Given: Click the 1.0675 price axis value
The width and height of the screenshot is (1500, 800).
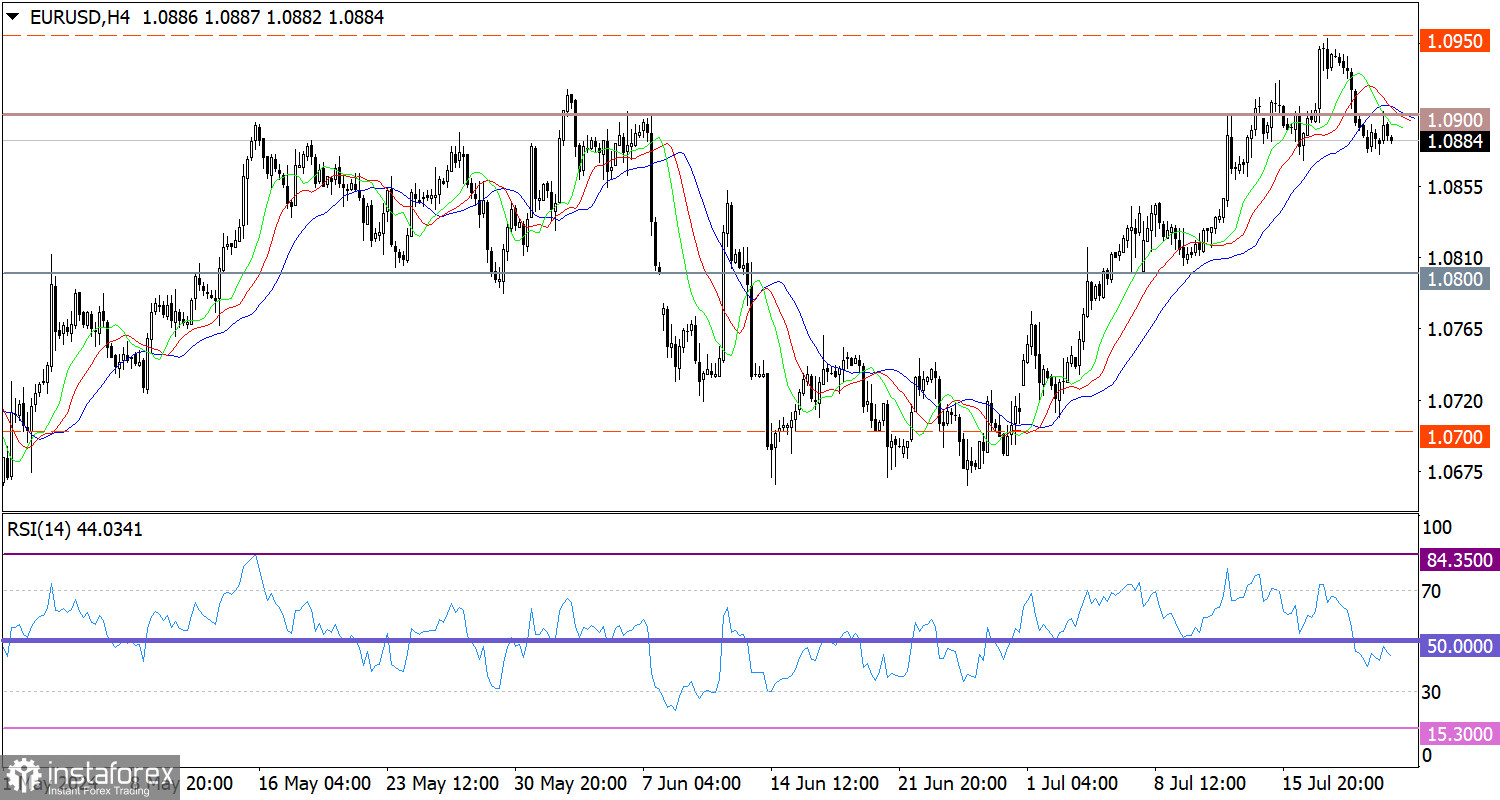Looking at the screenshot, I should (1453, 472).
